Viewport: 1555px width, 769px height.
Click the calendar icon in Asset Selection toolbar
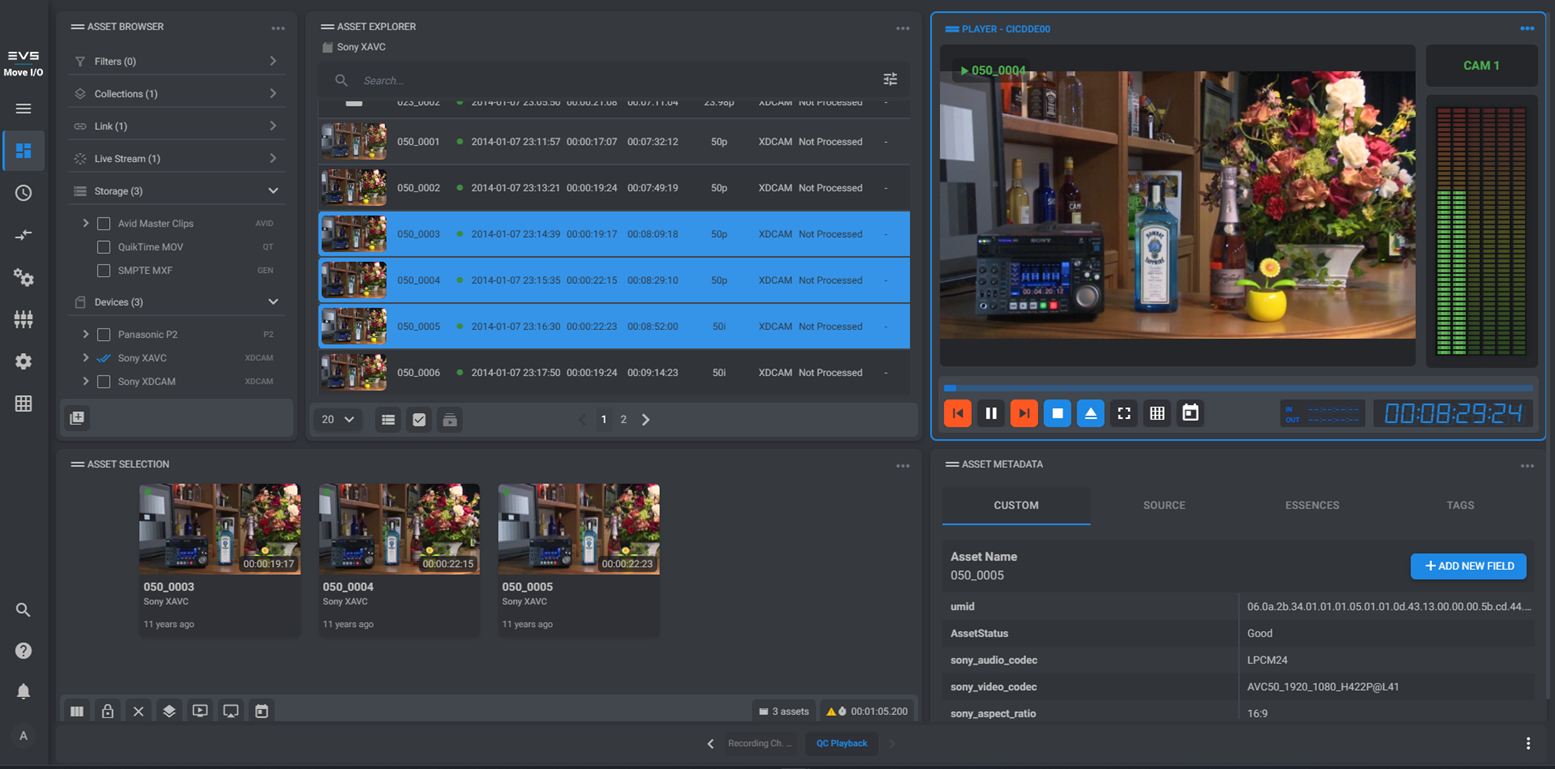click(261, 711)
